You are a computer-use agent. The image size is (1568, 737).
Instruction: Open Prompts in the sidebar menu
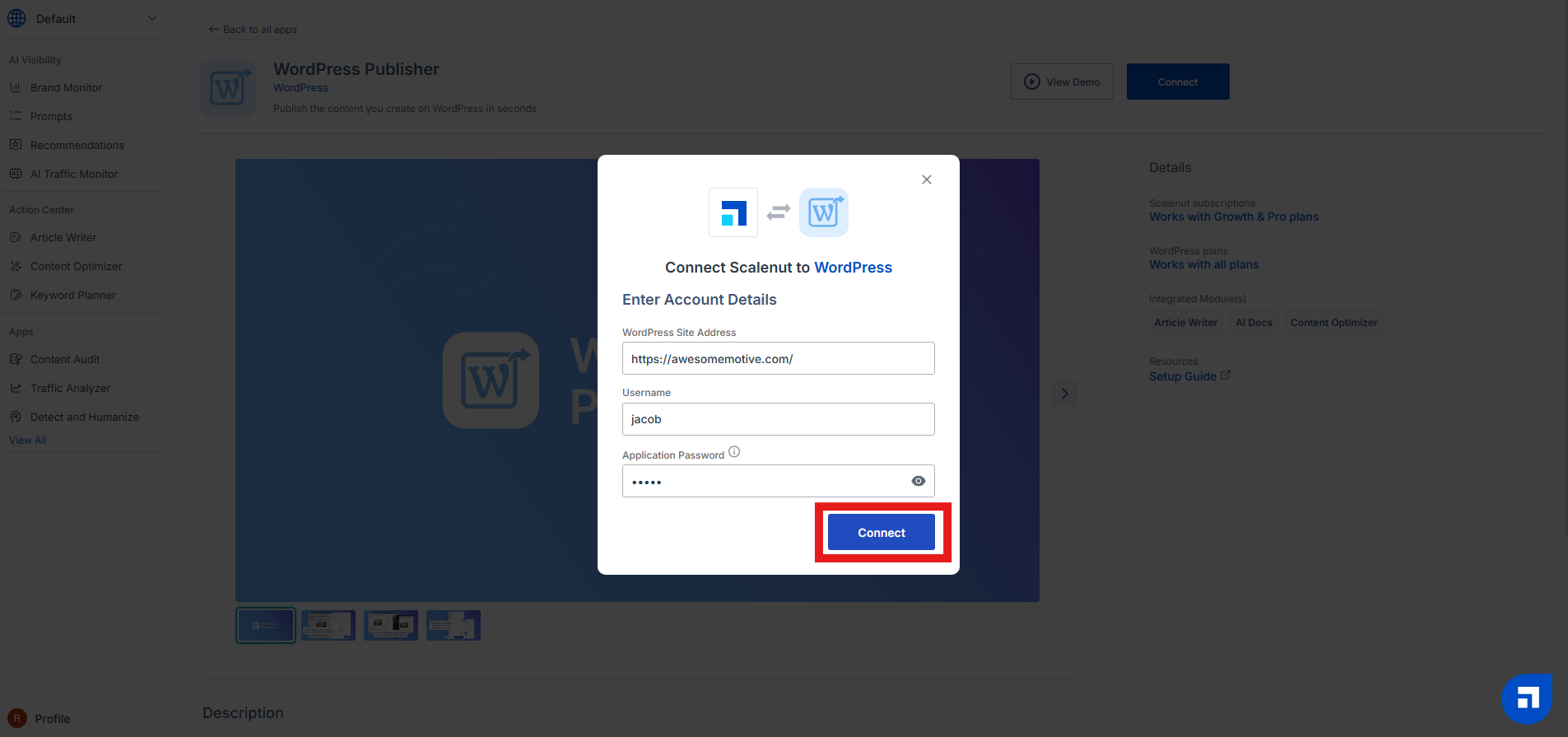pos(51,116)
